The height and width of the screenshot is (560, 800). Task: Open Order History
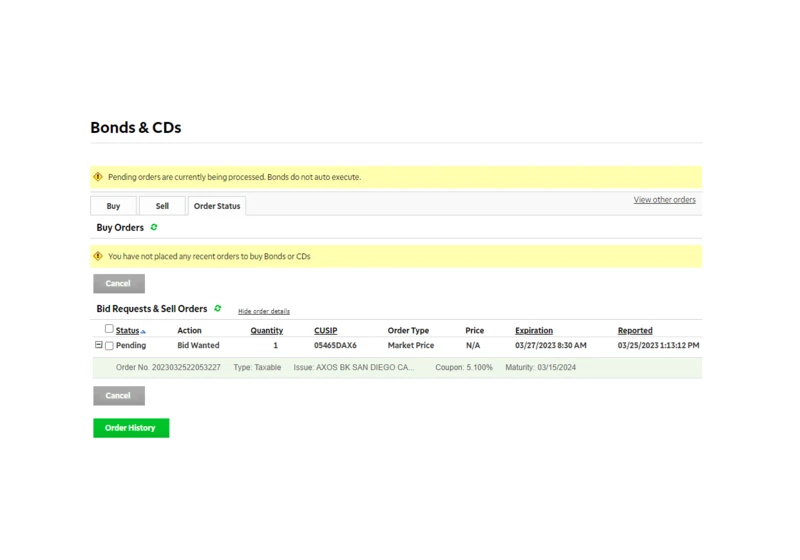pyautogui.click(x=131, y=428)
